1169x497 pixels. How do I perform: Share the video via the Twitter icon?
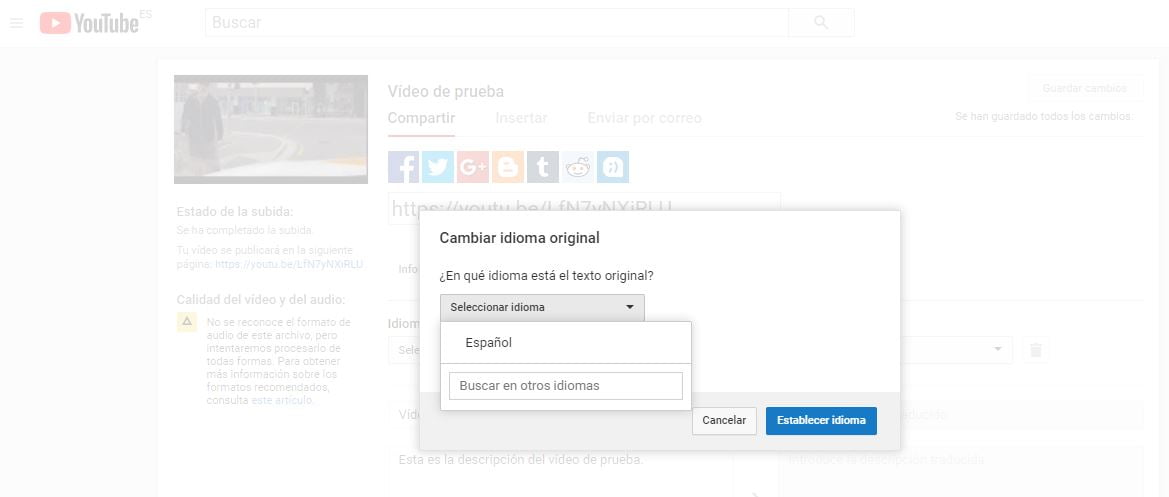pyautogui.click(x=438, y=167)
